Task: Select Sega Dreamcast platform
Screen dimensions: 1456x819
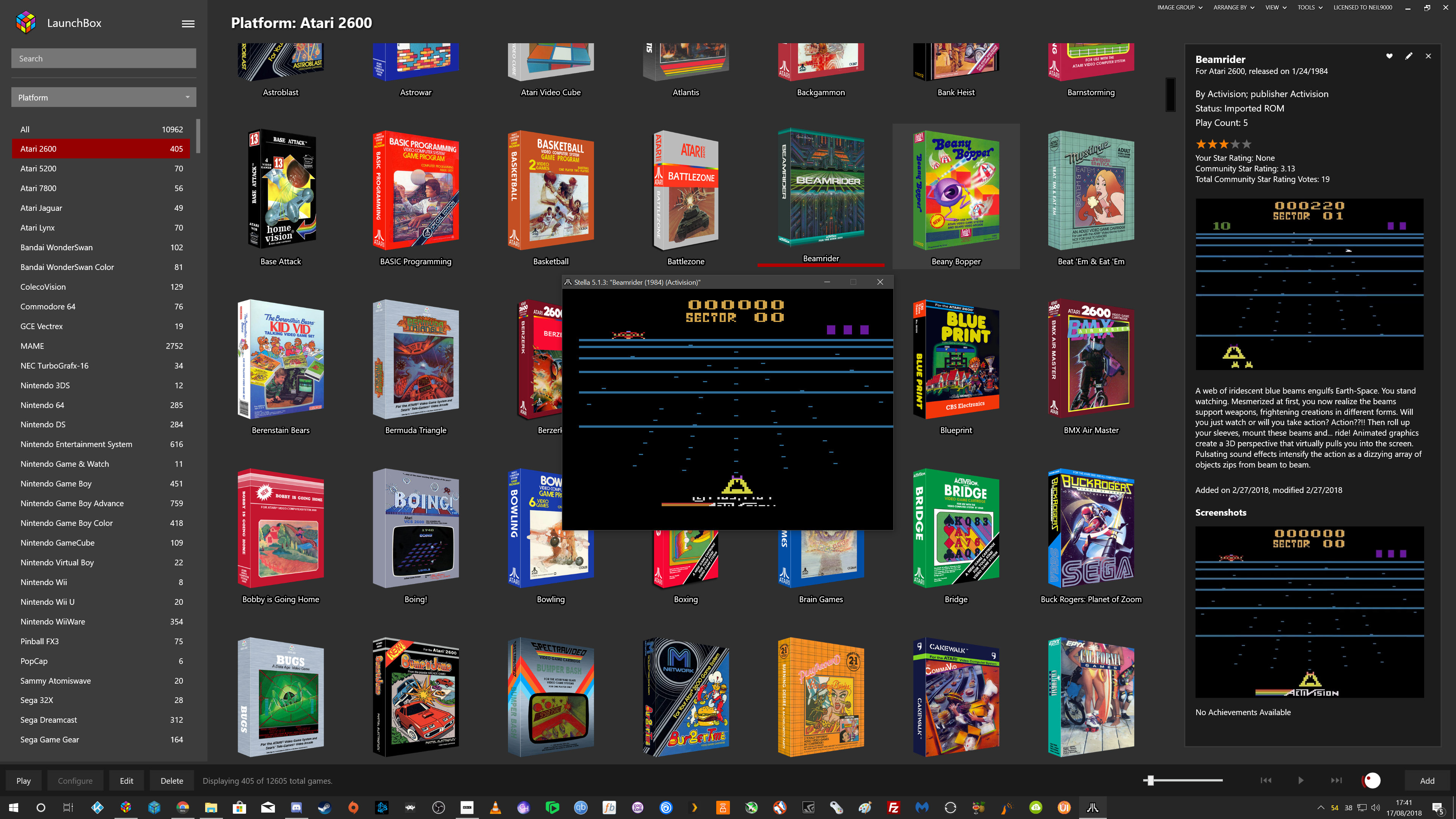Action: [x=101, y=720]
